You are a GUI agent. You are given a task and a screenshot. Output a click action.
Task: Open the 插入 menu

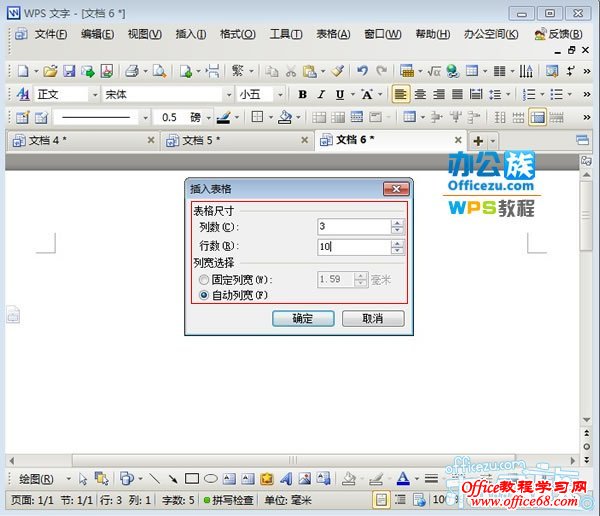(x=191, y=34)
